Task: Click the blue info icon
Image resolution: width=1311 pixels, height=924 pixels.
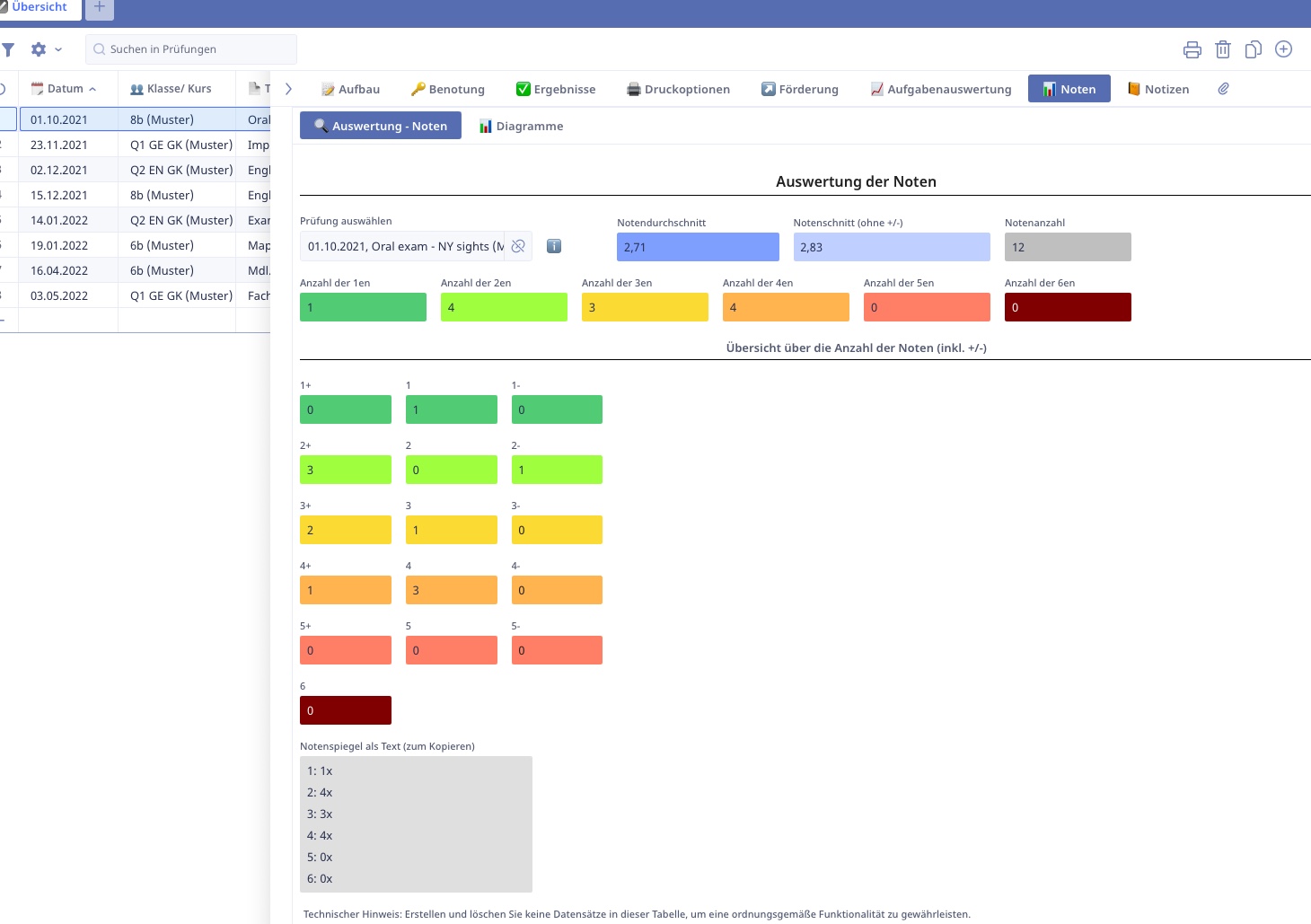Action: click(x=554, y=246)
